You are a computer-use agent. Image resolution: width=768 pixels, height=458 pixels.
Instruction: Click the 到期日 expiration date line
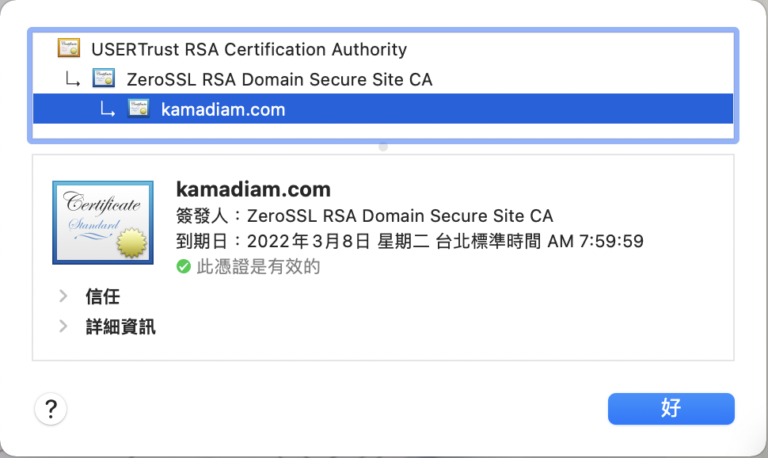coord(409,241)
